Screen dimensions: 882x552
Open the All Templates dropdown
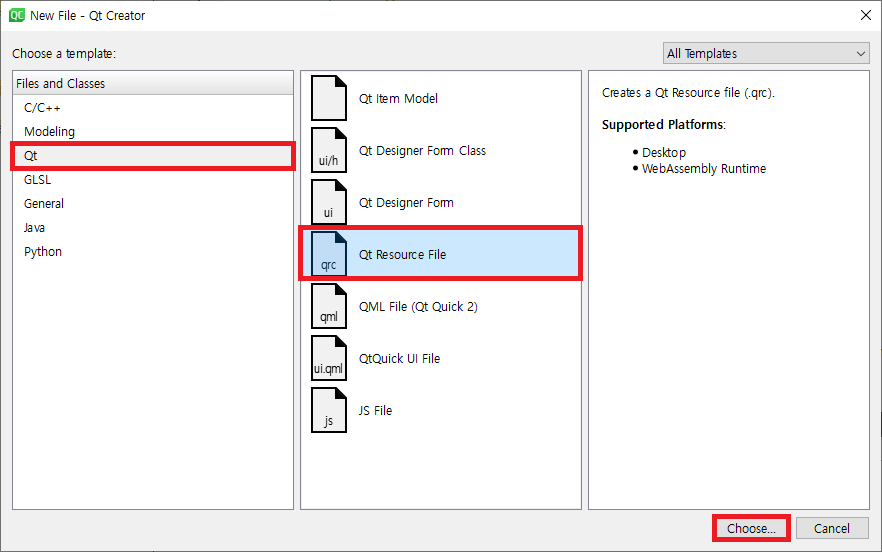coord(766,53)
